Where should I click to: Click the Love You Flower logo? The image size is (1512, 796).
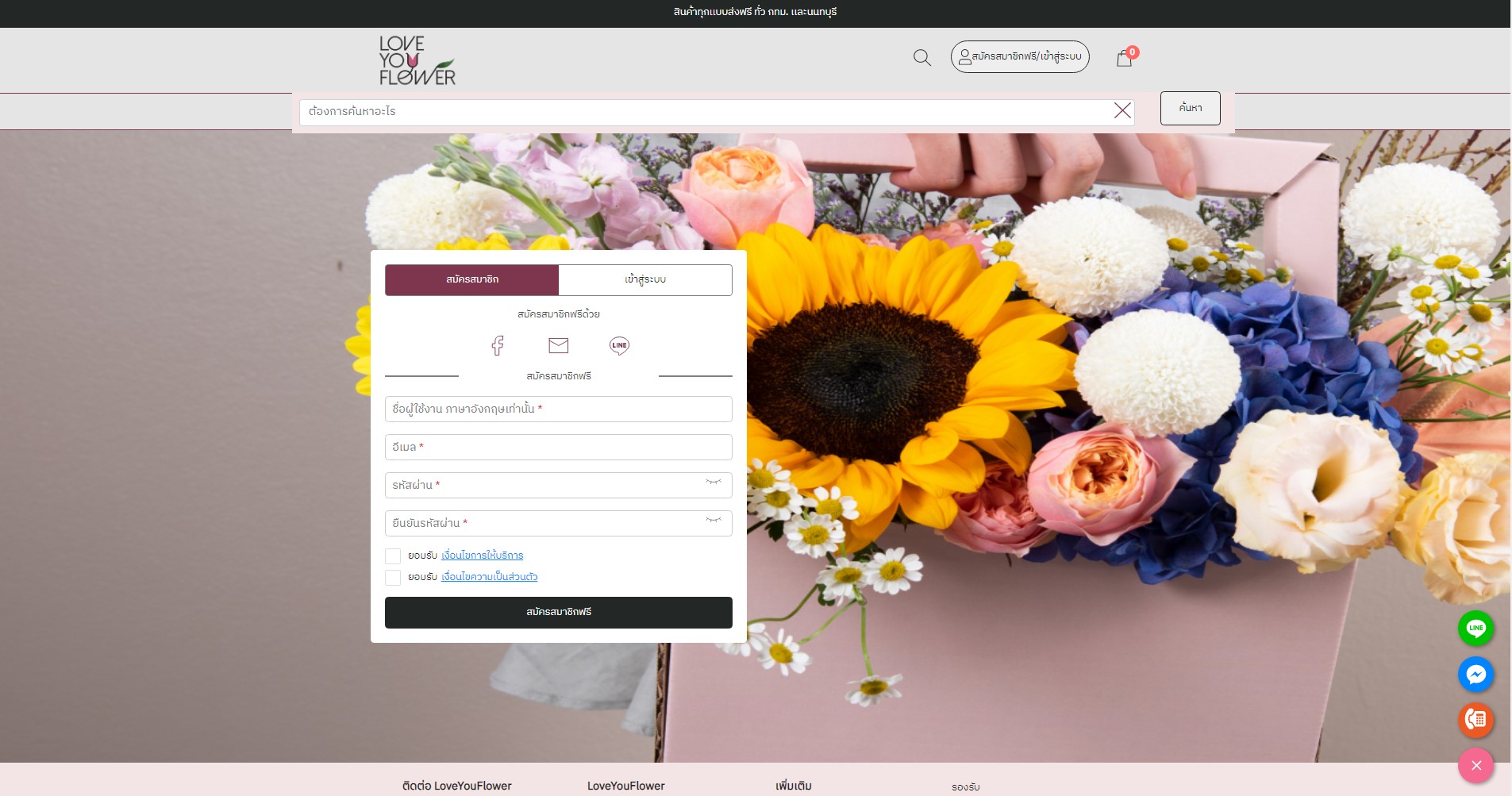(417, 60)
